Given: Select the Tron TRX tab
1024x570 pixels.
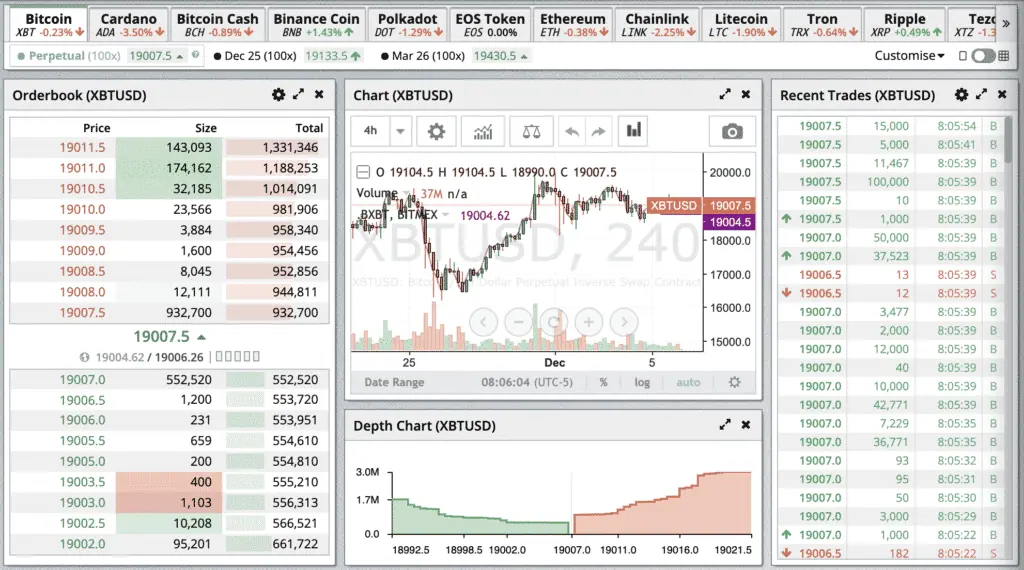Looking at the screenshot, I should (822, 25).
